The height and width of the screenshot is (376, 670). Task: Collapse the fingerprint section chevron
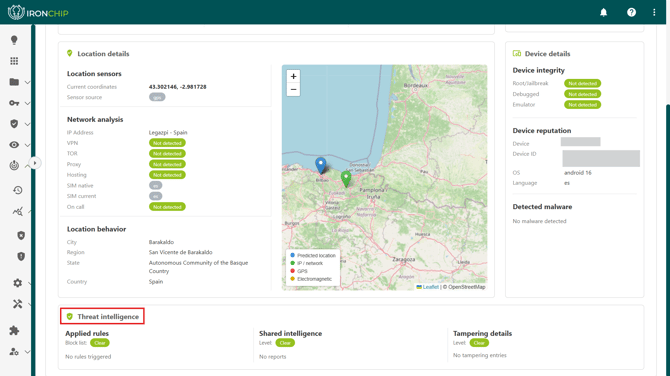point(27,165)
